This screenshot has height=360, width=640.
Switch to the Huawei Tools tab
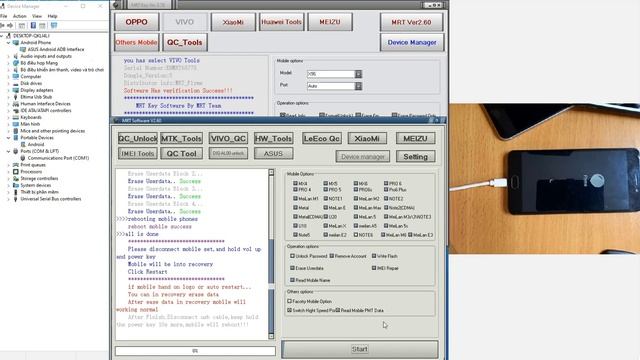[x=281, y=22]
